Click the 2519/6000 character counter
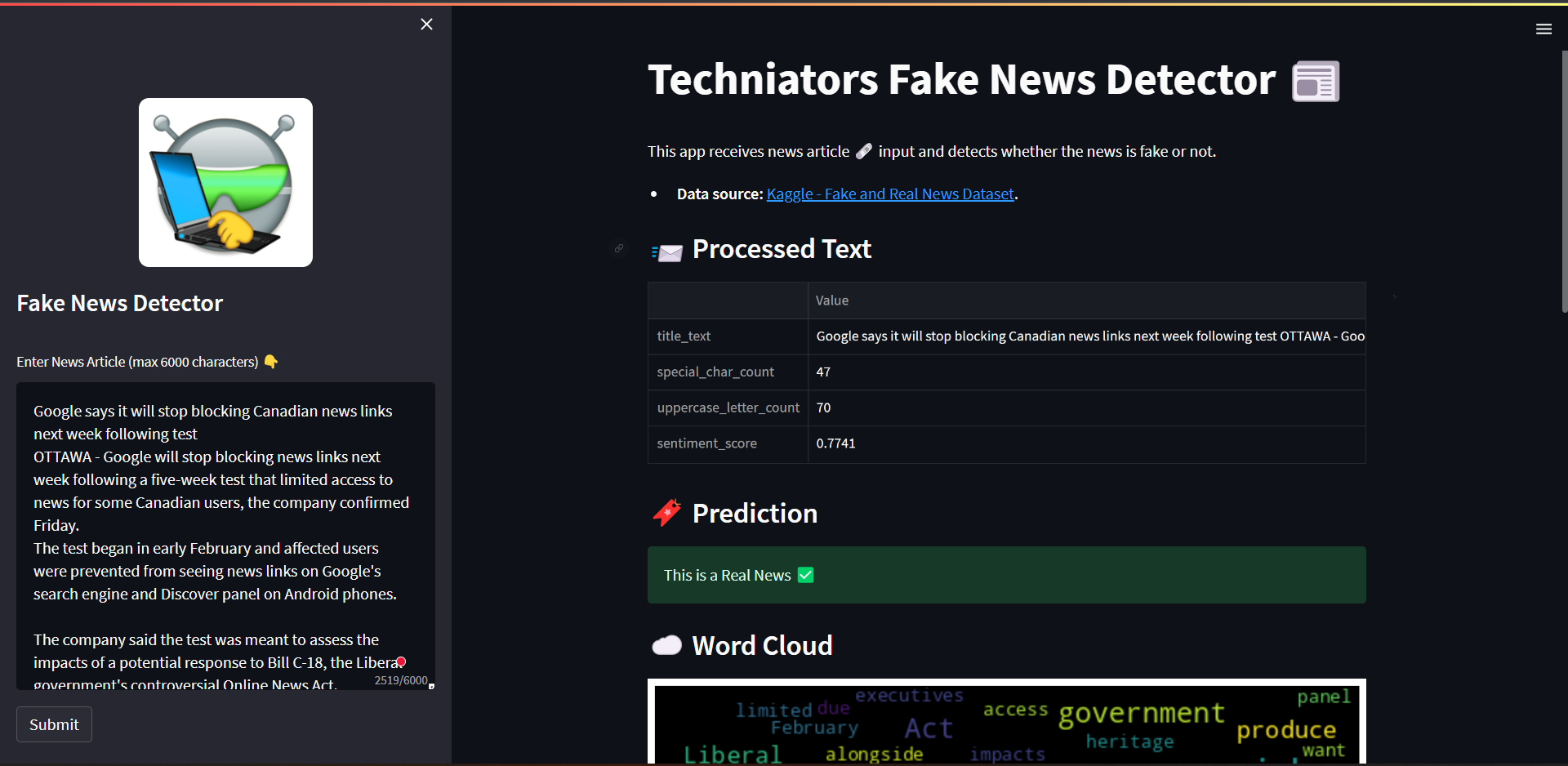 401,680
